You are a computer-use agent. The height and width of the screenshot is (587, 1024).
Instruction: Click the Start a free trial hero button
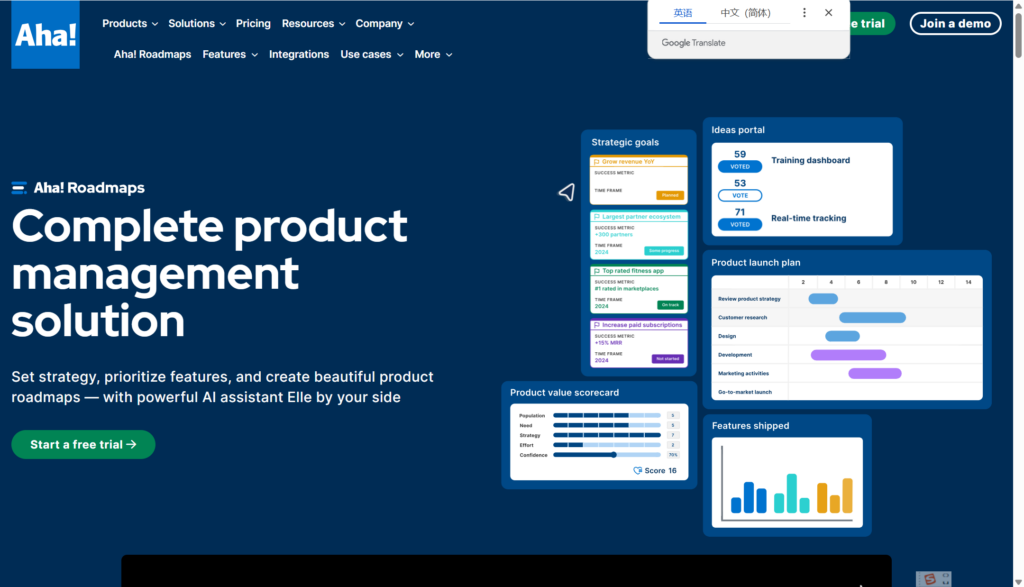tap(83, 444)
